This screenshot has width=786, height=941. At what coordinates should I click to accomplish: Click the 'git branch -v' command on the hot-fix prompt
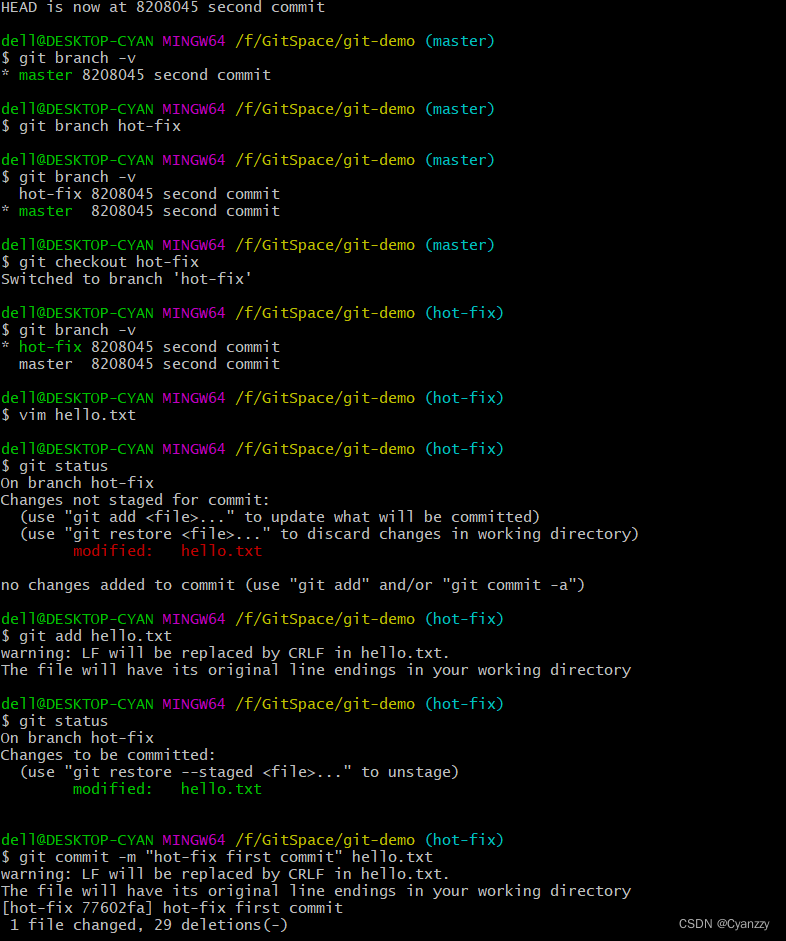click(x=68, y=330)
